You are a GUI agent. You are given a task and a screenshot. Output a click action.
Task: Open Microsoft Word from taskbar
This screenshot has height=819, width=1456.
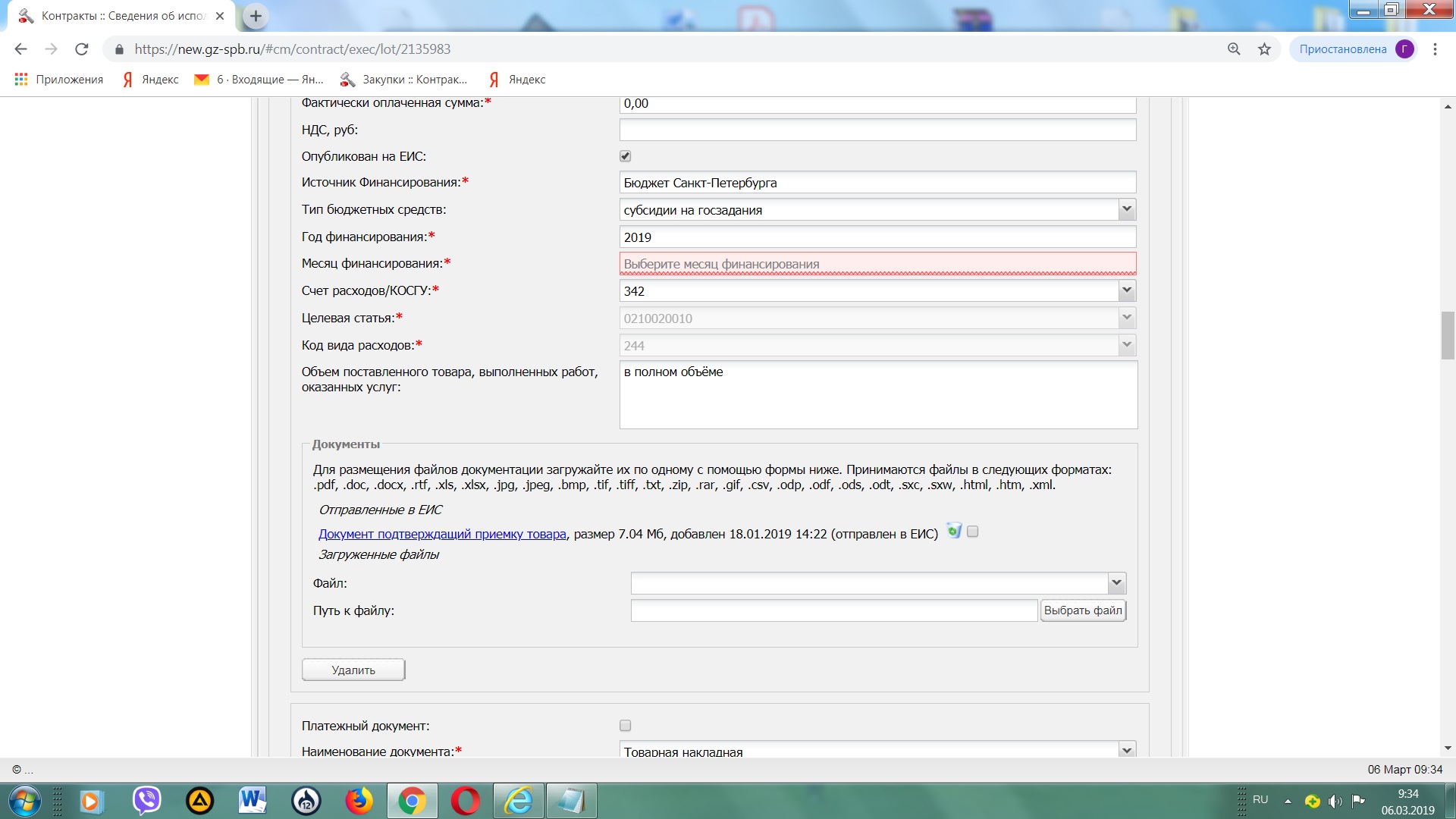[253, 801]
